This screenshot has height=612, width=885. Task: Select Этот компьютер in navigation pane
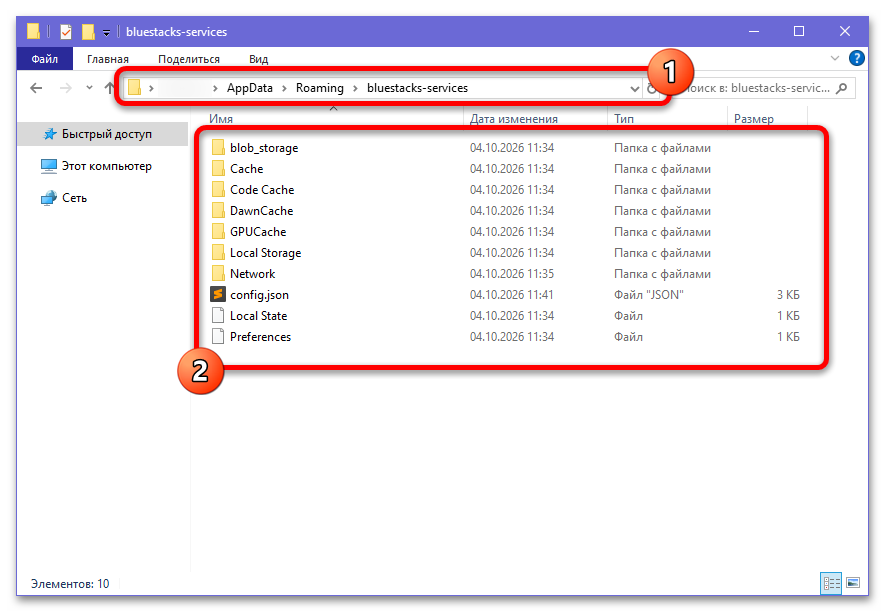[x=107, y=166]
